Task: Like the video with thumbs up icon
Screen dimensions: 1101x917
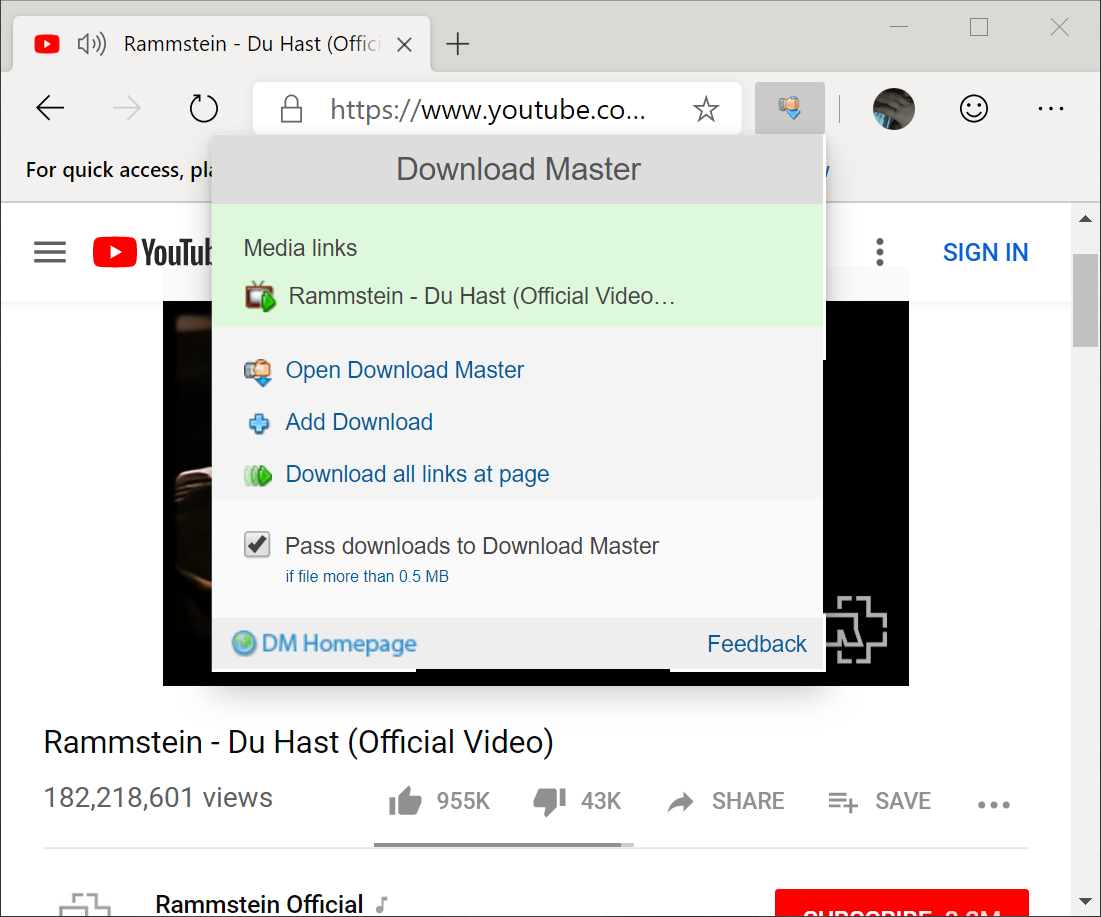Action: click(x=405, y=800)
